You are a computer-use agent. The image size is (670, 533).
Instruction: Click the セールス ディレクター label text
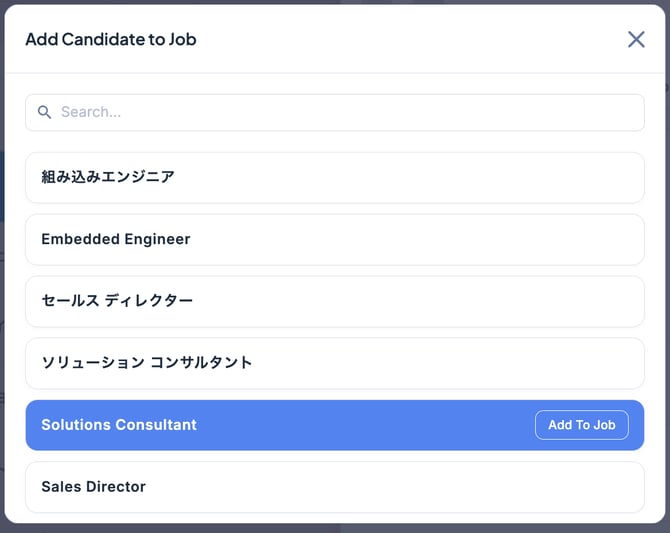click(x=117, y=301)
